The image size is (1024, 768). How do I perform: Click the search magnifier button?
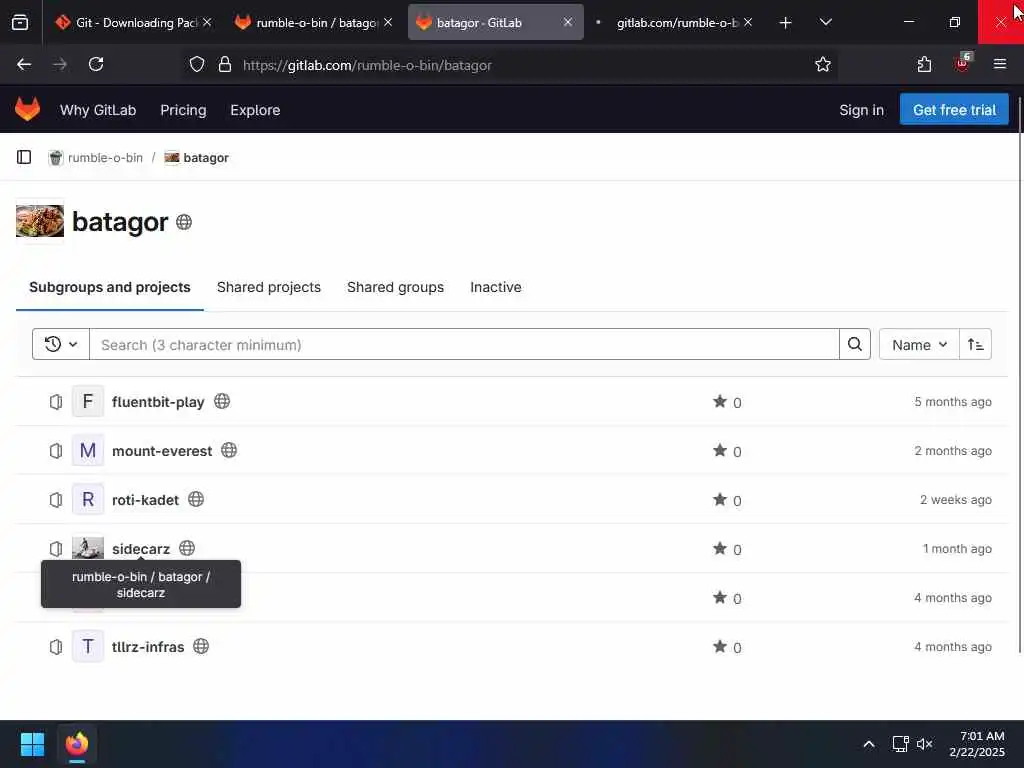(x=854, y=344)
